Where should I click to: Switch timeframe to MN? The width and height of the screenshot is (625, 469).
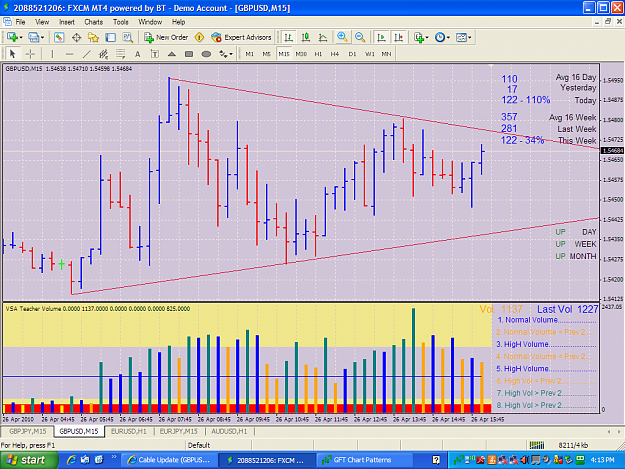(x=386, y=54)
